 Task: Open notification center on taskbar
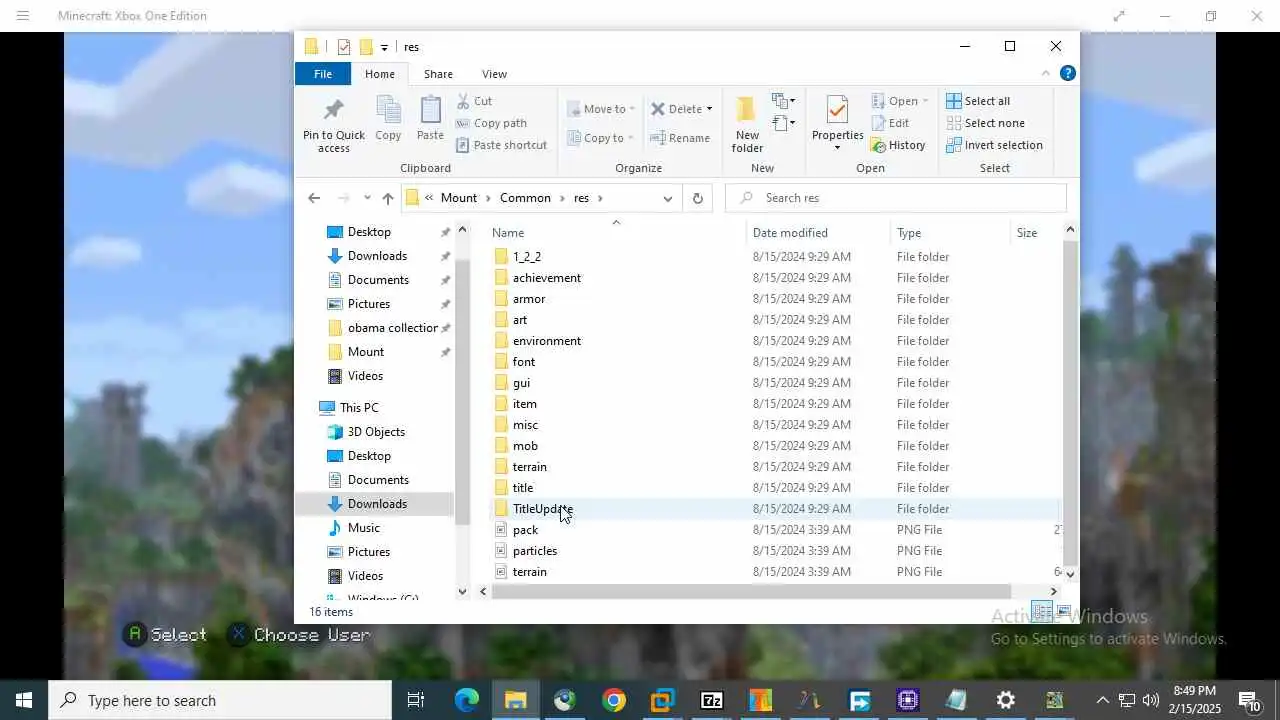coord(1250,701)
